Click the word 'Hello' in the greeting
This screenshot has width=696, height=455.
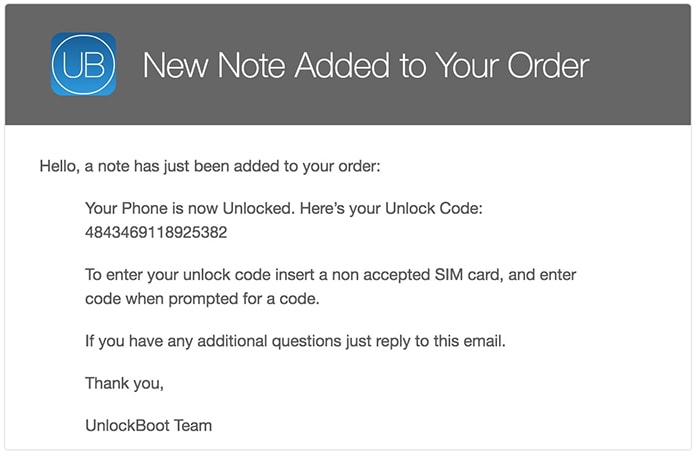(59, 166)
